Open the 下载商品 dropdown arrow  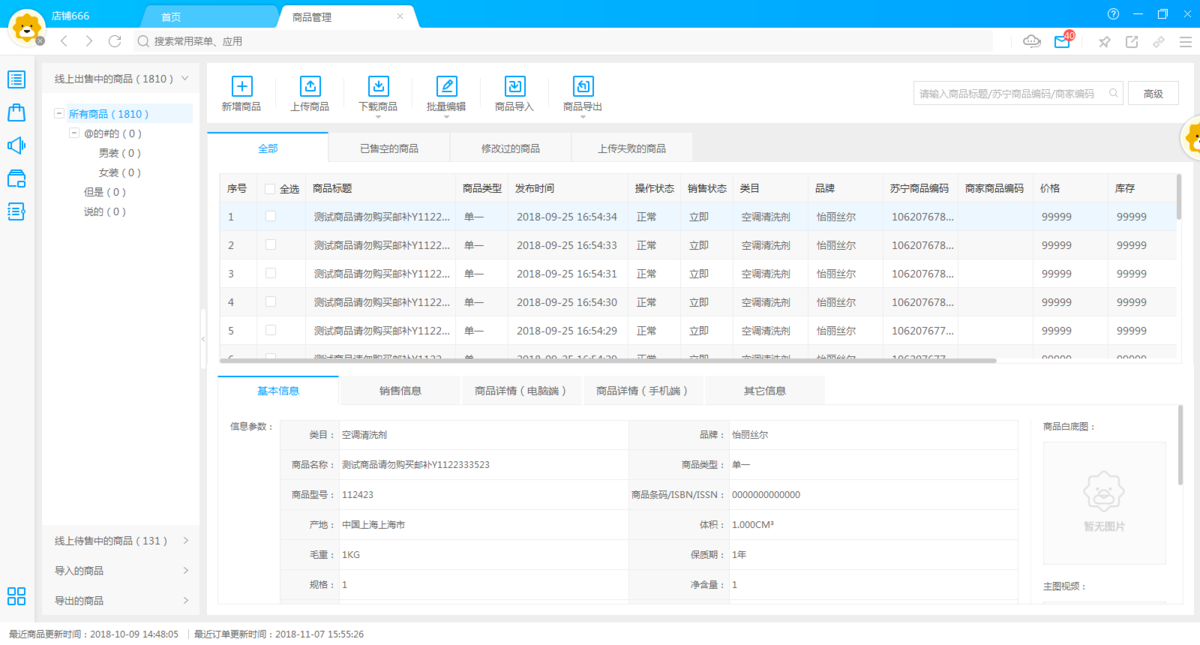tap(378, 117)
